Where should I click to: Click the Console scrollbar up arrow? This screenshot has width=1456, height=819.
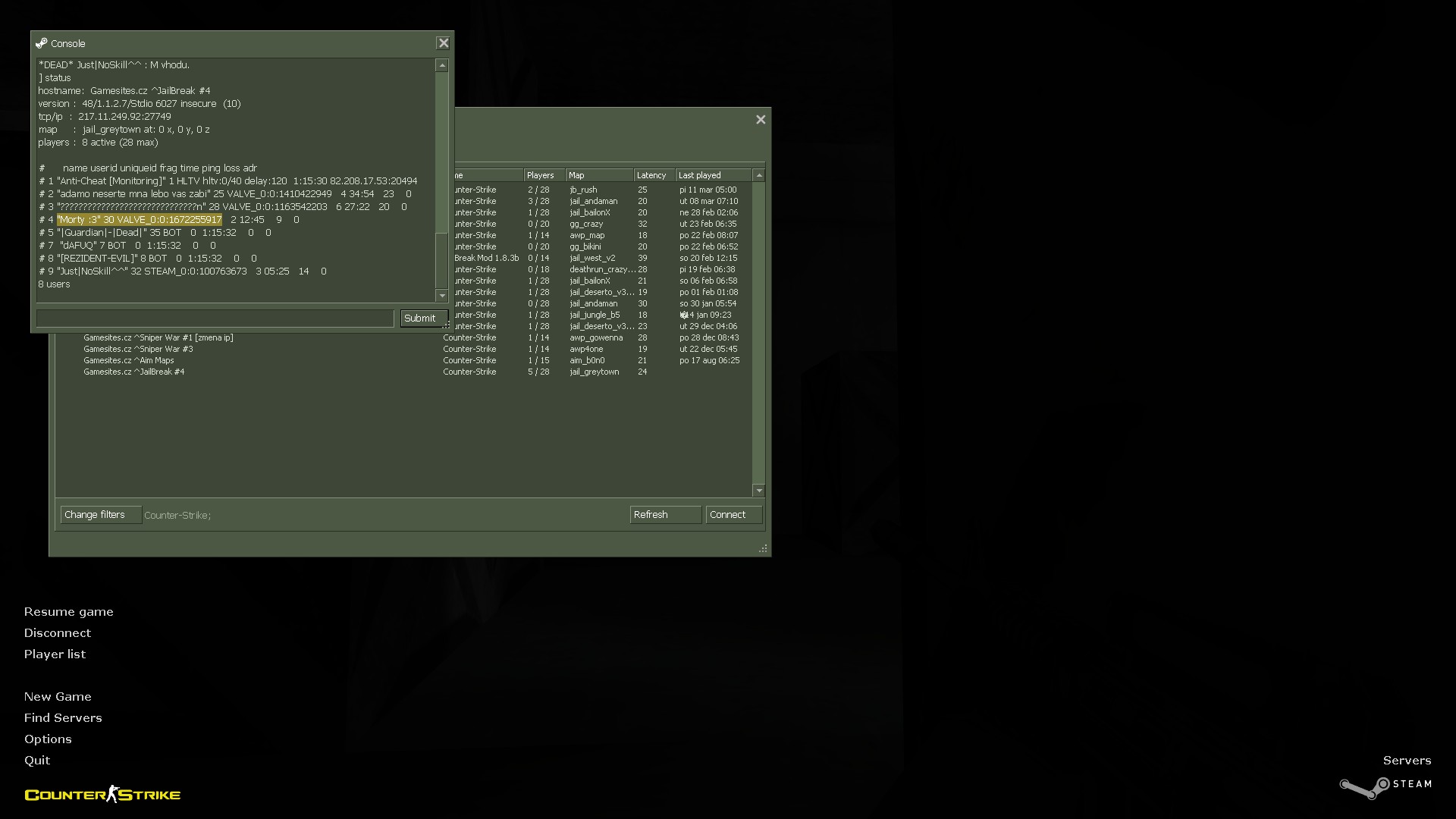coord(442,66)
